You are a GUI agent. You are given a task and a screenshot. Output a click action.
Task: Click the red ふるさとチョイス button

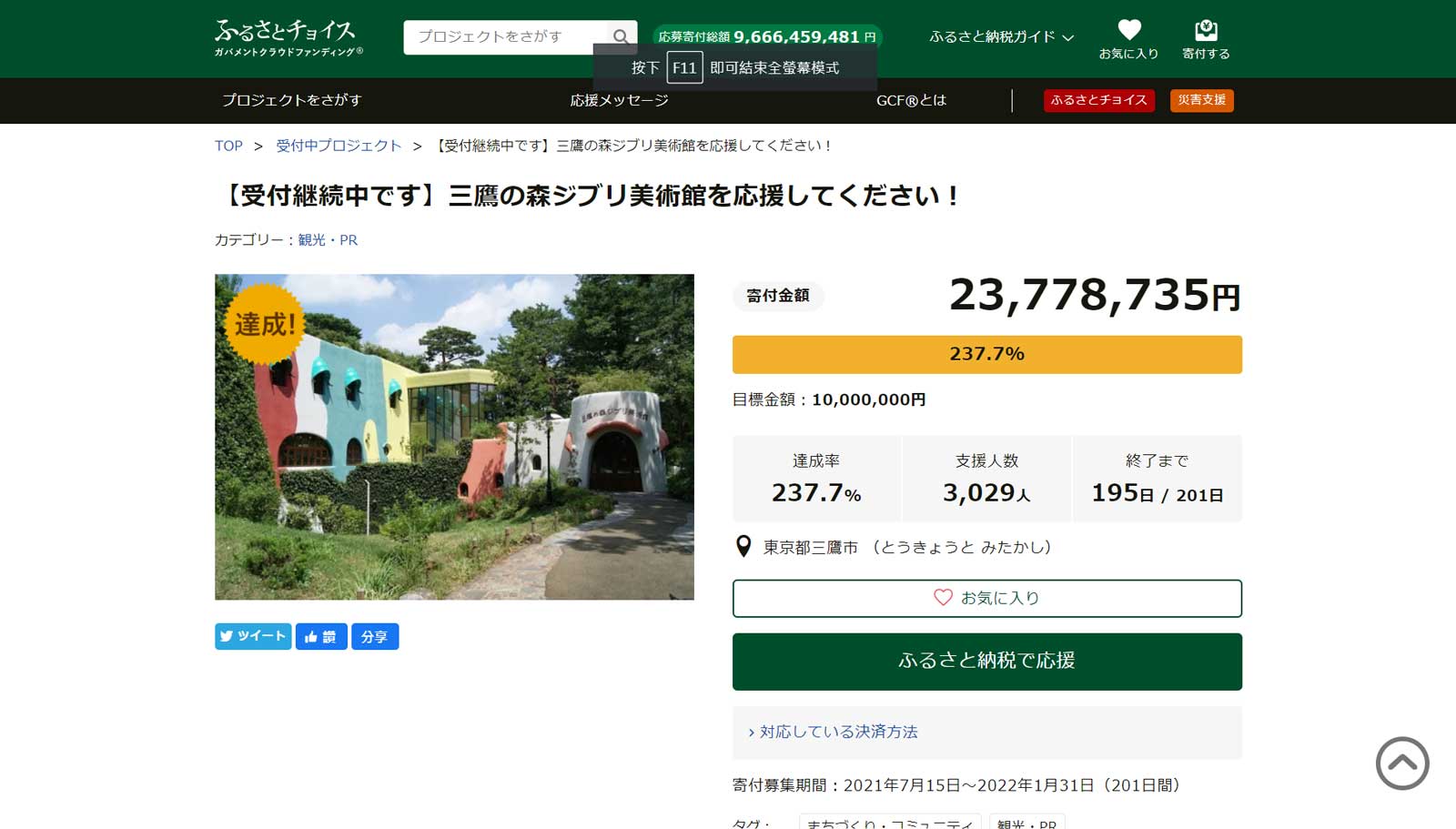click(1098, 100)
